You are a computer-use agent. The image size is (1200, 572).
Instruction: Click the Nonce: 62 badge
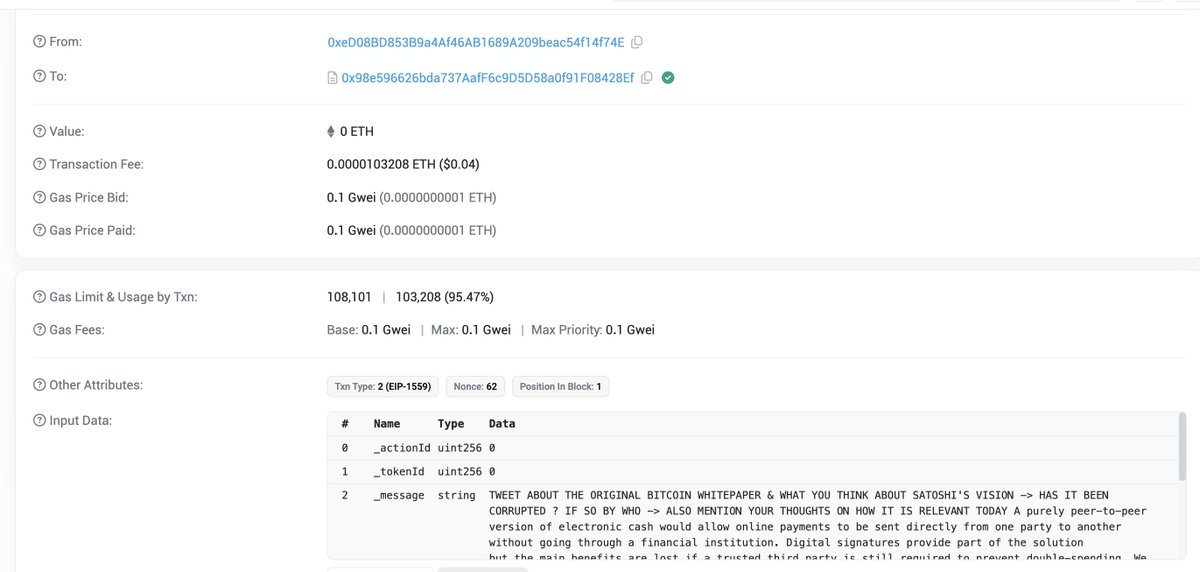click(475, 386)
